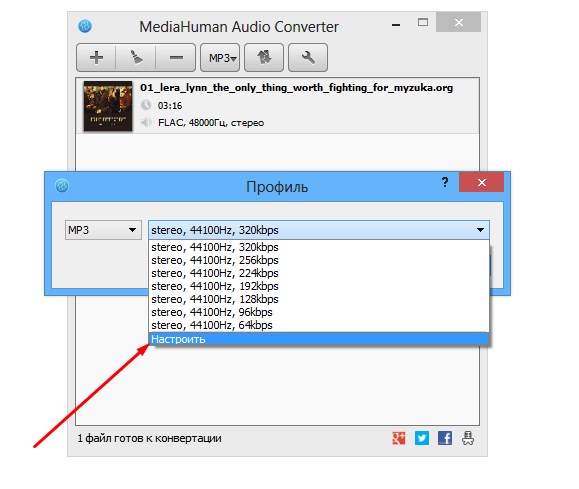Choose stereo, 44100Hz, 96kbps option
Screen dimensions: 579x489
coord(319,312)
